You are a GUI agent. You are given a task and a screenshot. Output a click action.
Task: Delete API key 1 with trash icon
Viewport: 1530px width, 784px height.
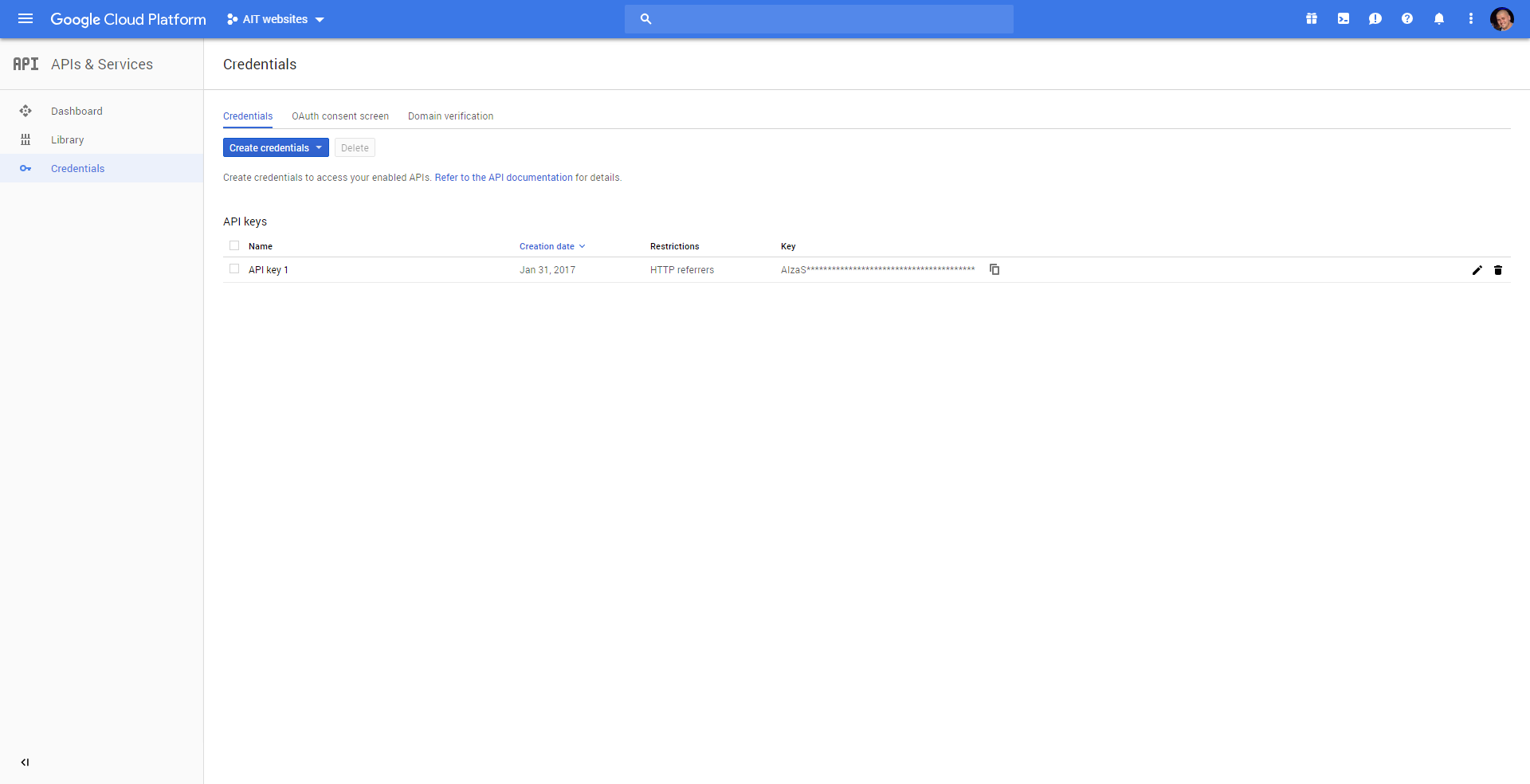tap(1498, 270)
